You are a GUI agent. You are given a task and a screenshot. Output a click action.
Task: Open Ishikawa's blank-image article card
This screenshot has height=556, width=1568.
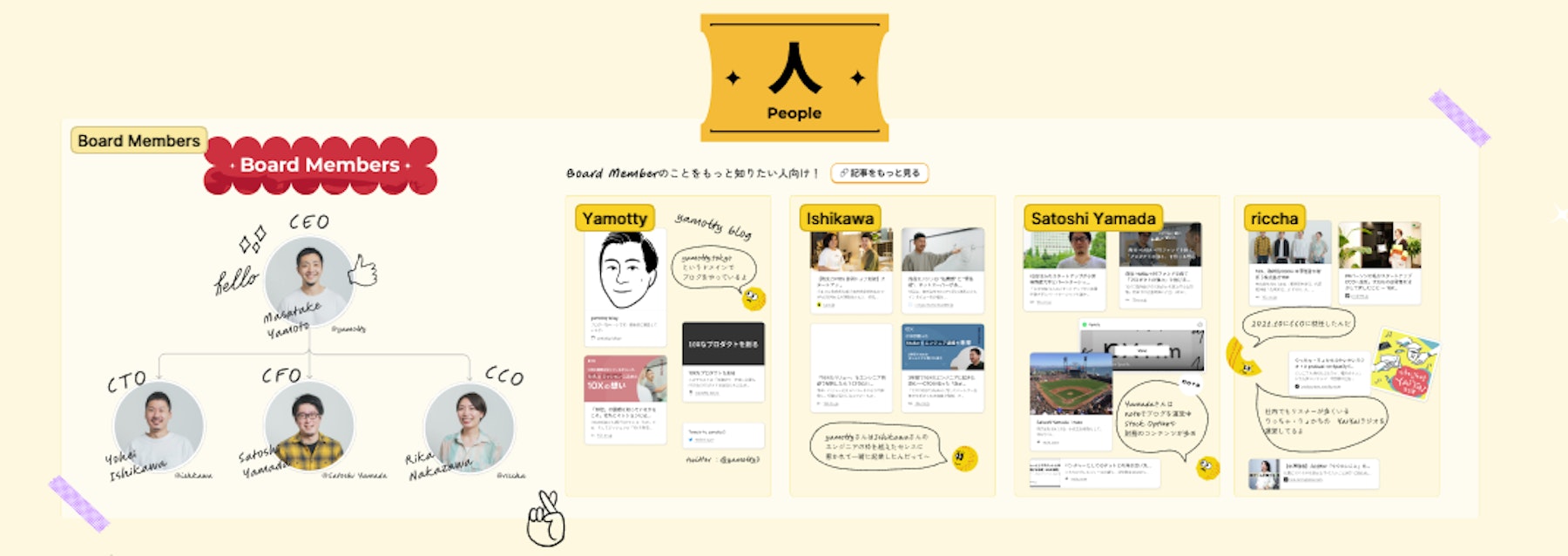(x=851, y=368)
